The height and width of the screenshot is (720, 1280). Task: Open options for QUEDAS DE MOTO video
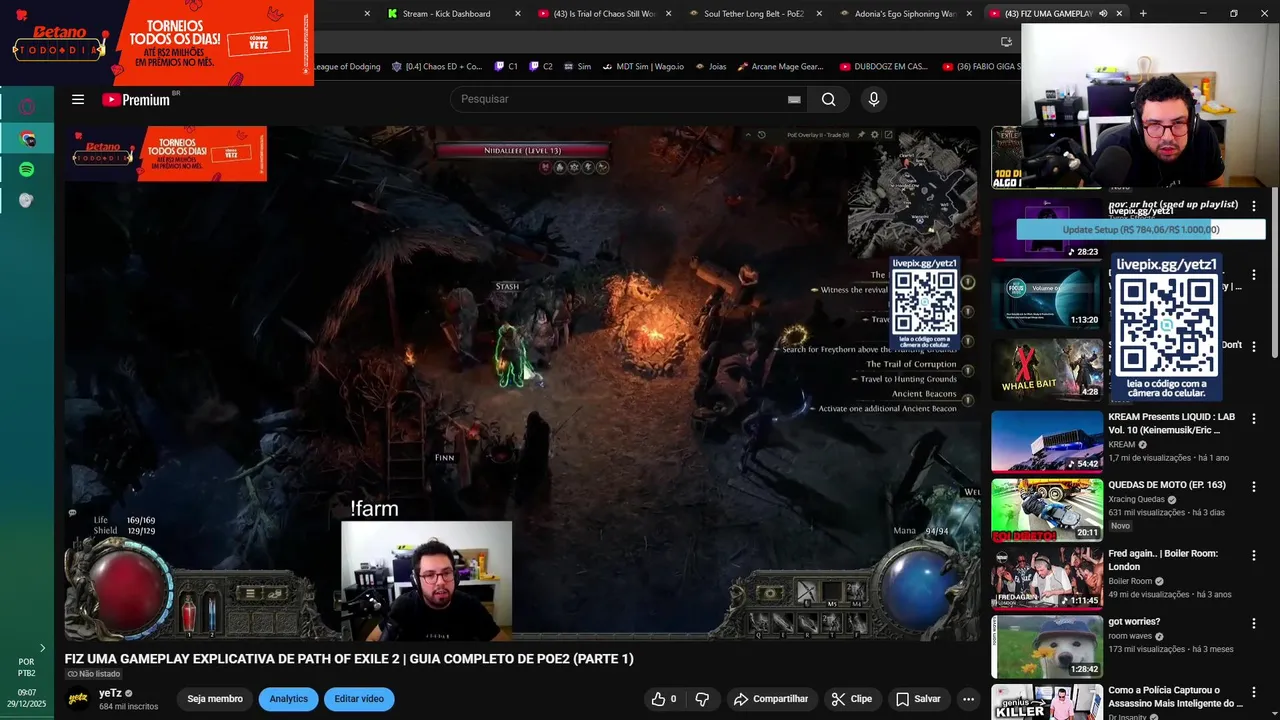tap(1254, 487)
